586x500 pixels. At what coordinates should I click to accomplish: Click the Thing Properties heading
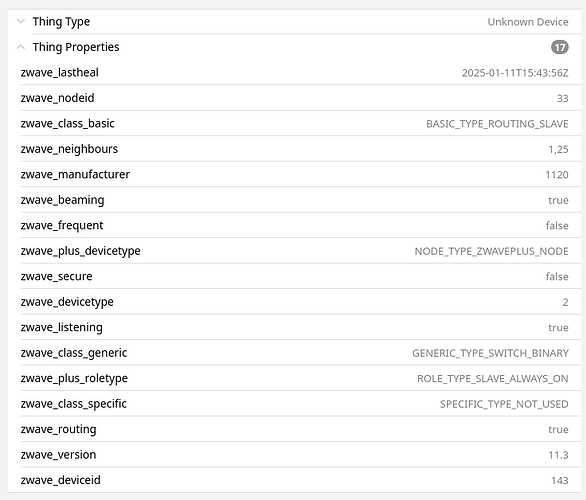76,47
